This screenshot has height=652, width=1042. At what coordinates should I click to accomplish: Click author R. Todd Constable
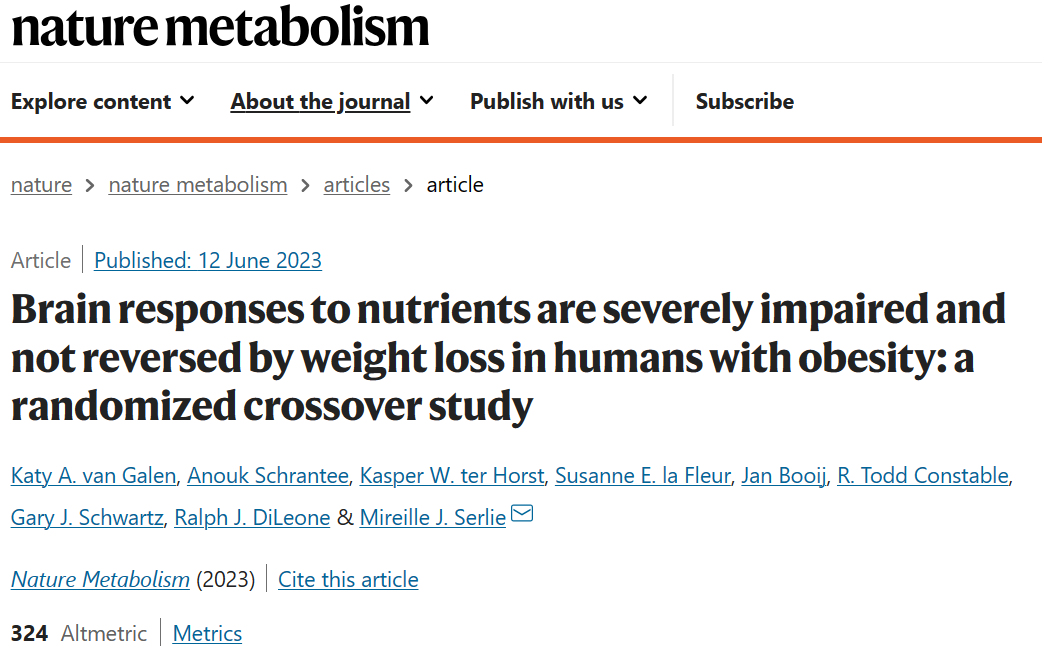pos(923,476)
